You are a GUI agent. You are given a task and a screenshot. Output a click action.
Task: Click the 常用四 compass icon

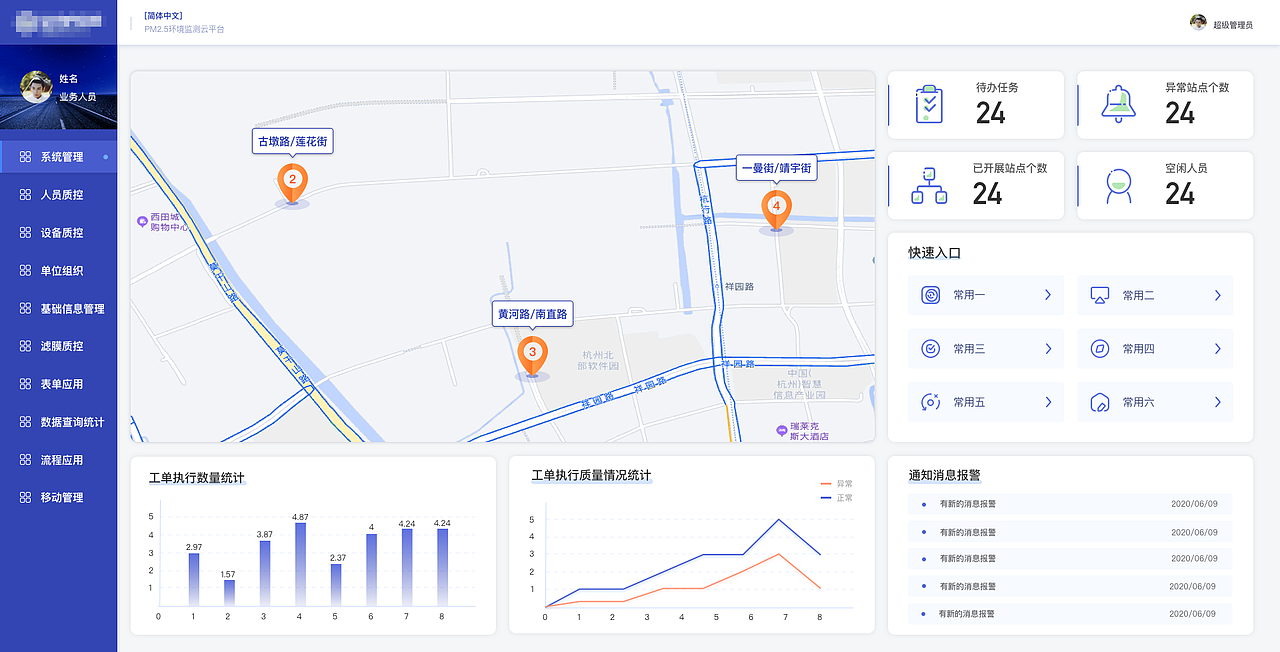coord(1100,349)
